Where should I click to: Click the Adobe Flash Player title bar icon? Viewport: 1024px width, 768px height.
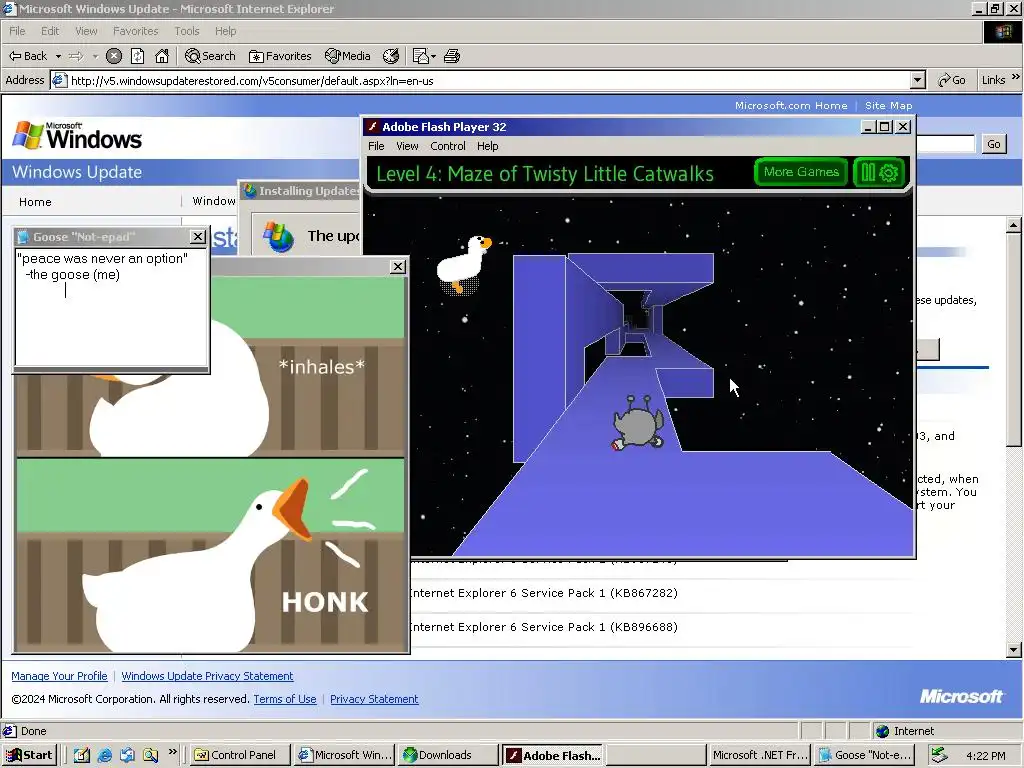tap(372, 127)
